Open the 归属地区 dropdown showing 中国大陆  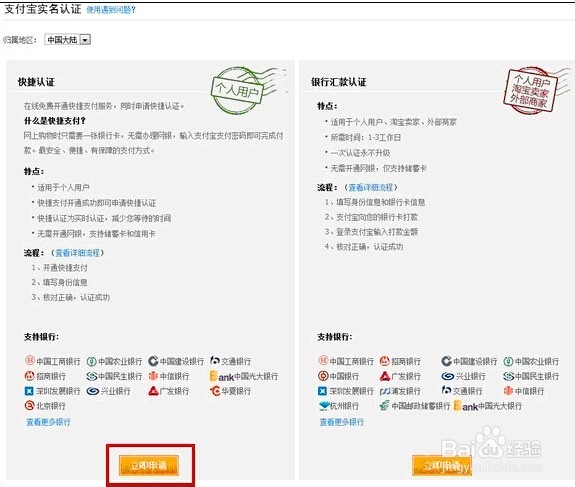tap(67, 39)
